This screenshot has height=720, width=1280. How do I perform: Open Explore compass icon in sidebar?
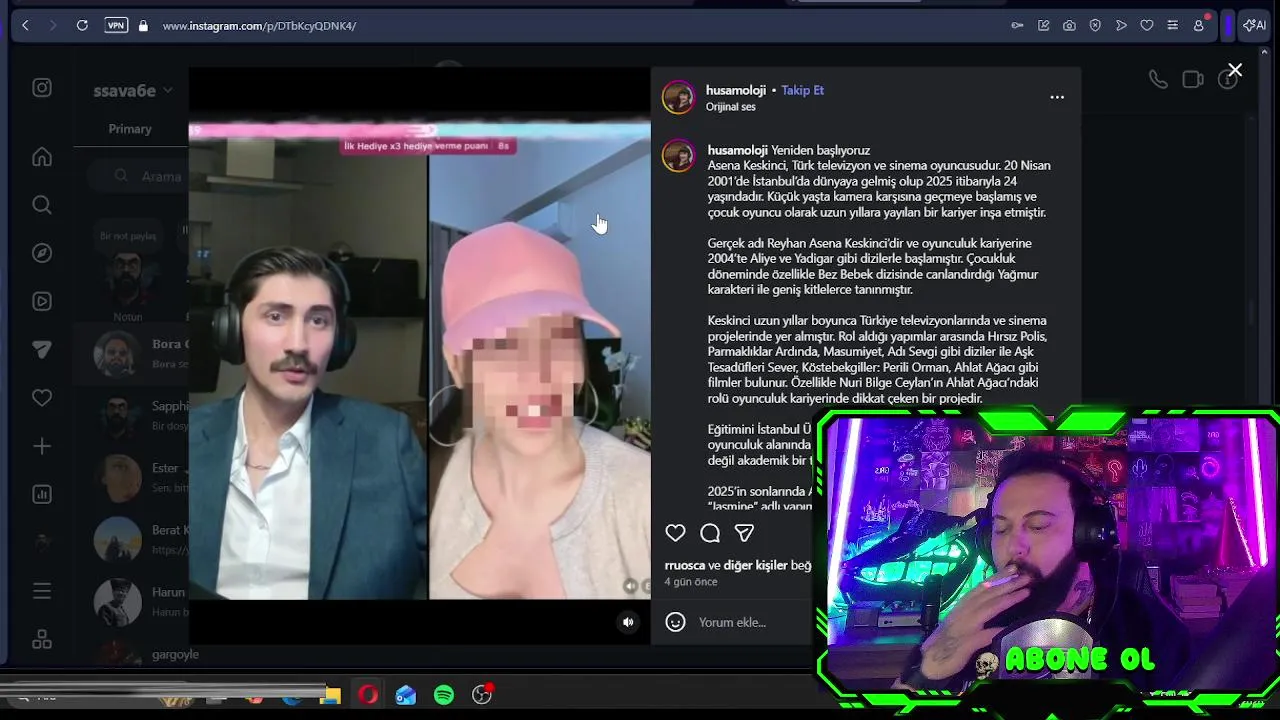coord(42,253)
